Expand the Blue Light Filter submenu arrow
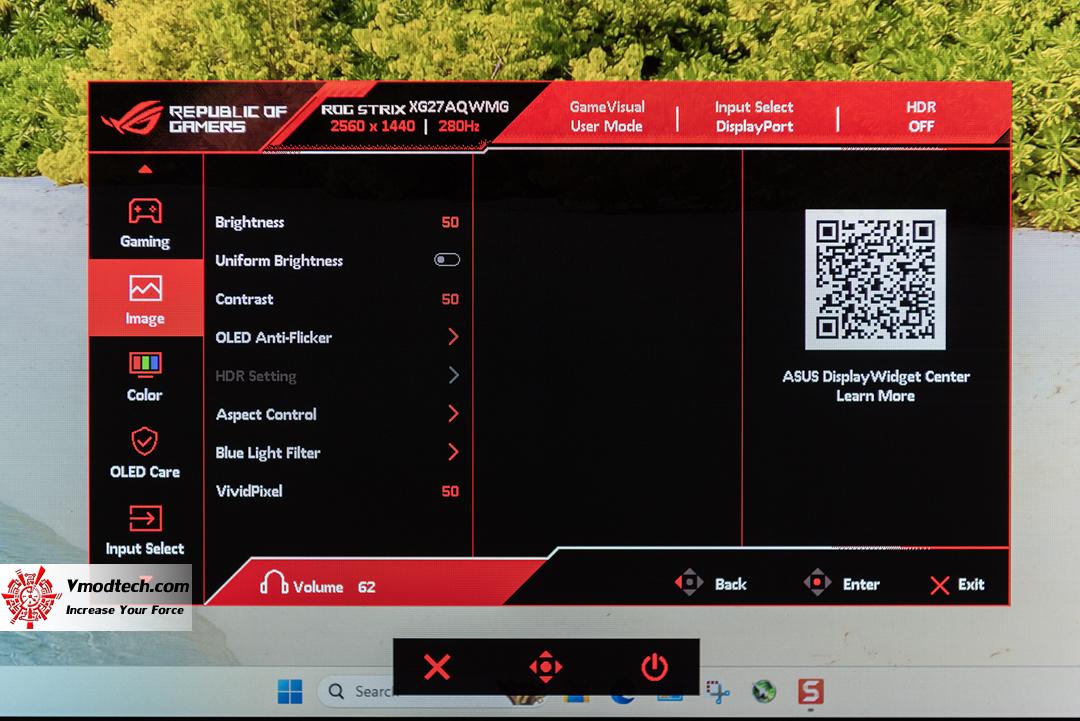 [x=453, y=452]
